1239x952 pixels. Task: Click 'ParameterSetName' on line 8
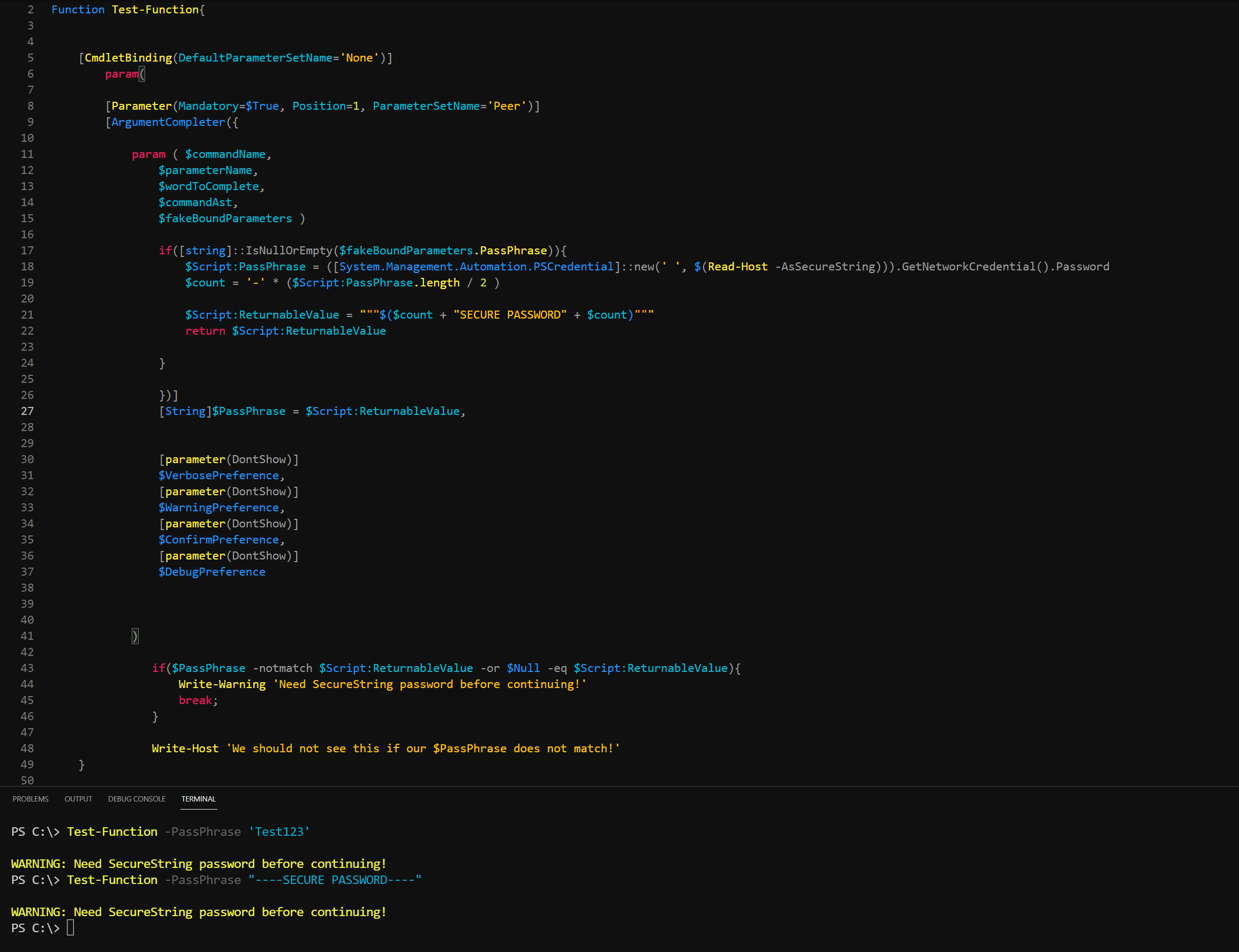point(426,106)
